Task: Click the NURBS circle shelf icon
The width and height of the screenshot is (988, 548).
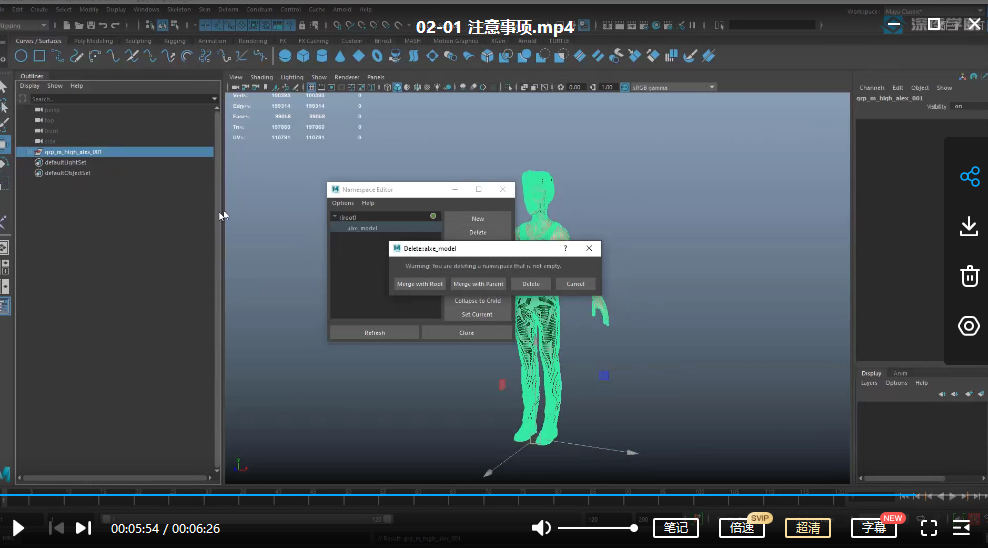Action: (21, 56)
